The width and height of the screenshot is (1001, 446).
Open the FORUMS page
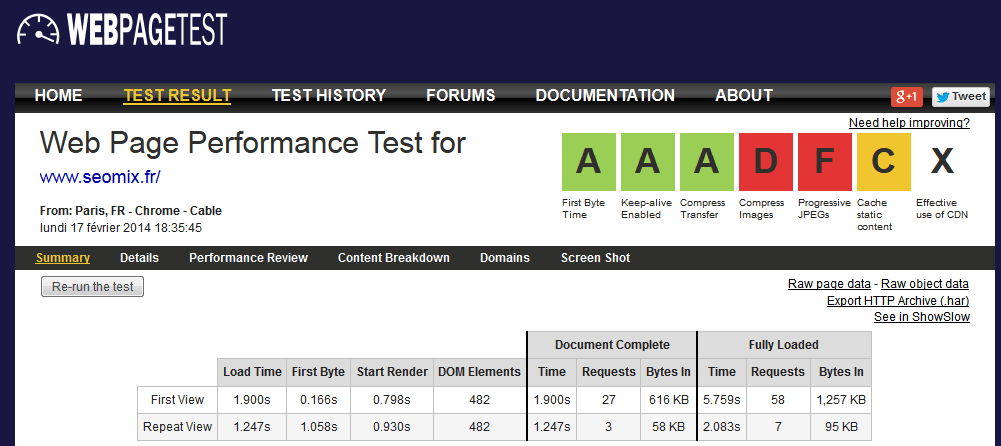click(461, 96)
